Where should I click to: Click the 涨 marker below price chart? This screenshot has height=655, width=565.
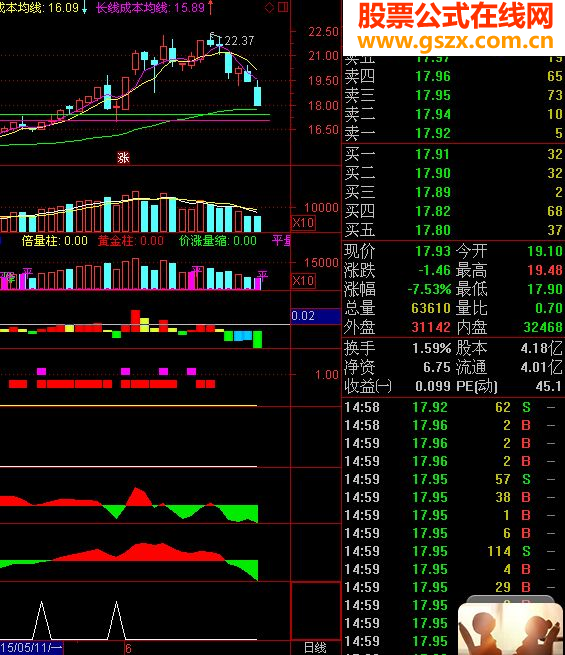pos(123,157)
